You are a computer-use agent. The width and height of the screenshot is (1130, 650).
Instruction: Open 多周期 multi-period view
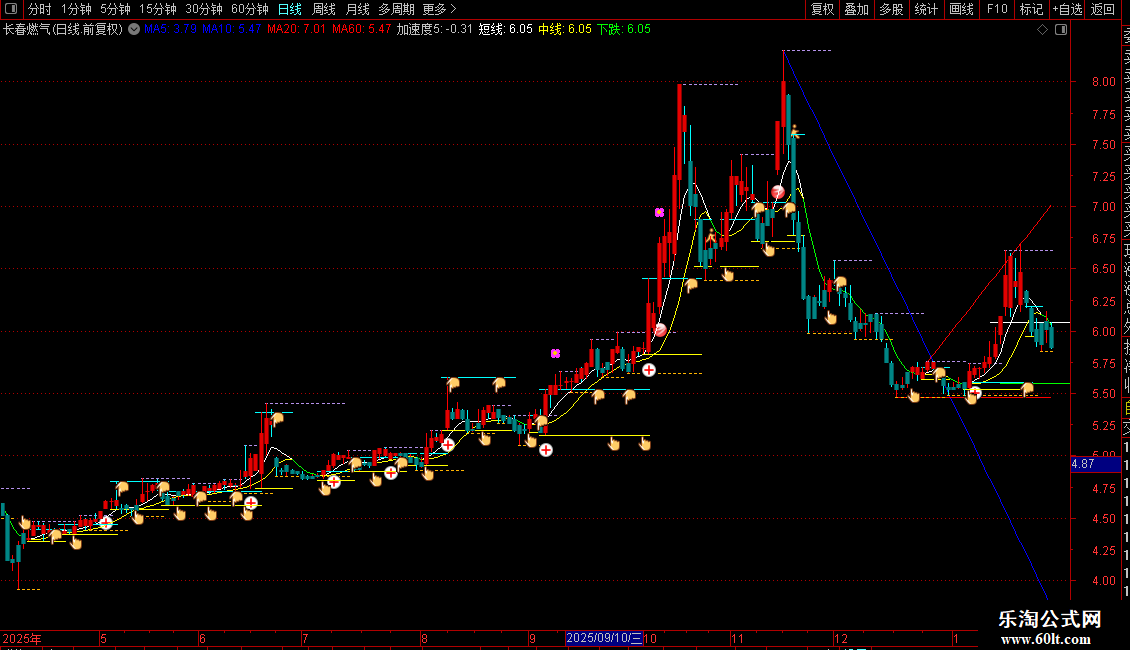[396, 9]
